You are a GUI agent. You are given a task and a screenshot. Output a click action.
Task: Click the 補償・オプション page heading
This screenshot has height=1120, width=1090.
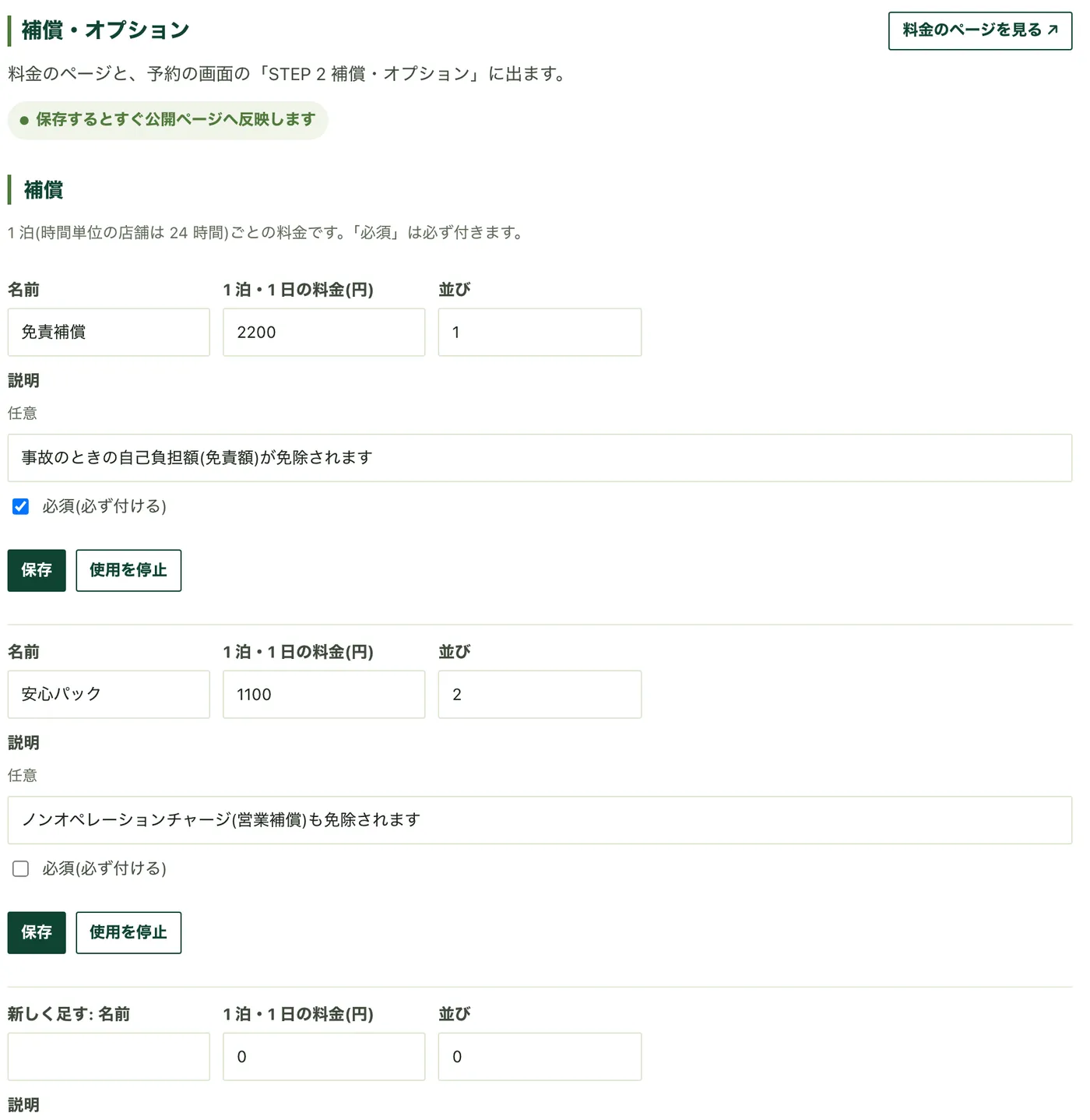[106, 30]
